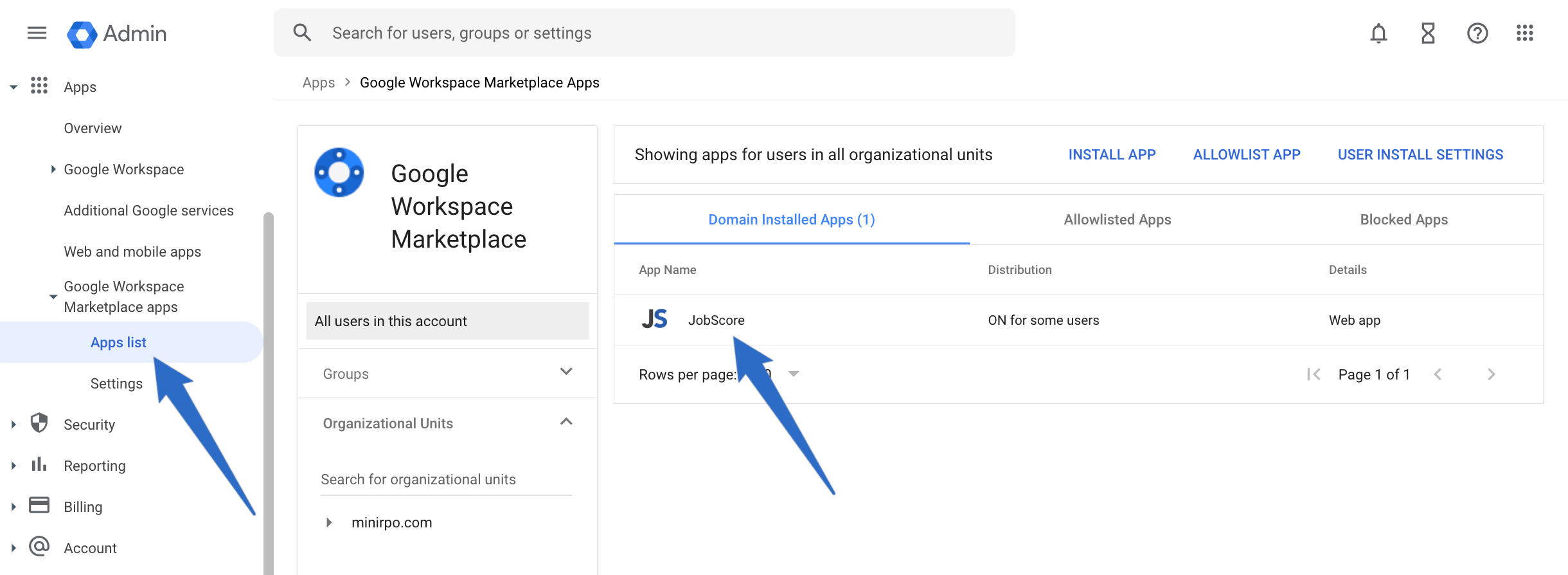Click the Billing card icon
The height and width of the screenshot is (575, 1568).
point(39,505)
